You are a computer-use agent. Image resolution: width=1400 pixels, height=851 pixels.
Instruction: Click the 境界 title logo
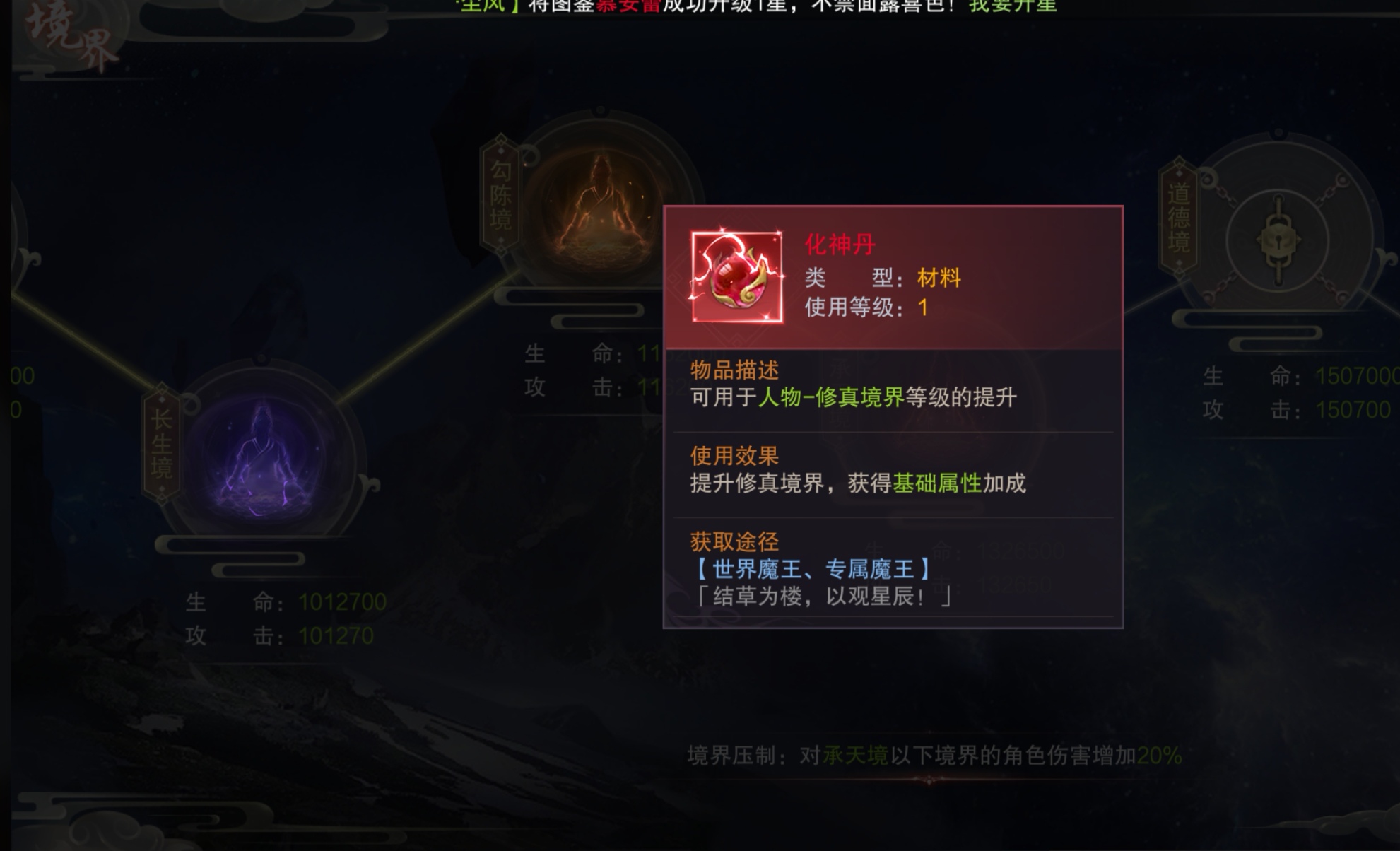pyautogui.click(x=71, y=37)
